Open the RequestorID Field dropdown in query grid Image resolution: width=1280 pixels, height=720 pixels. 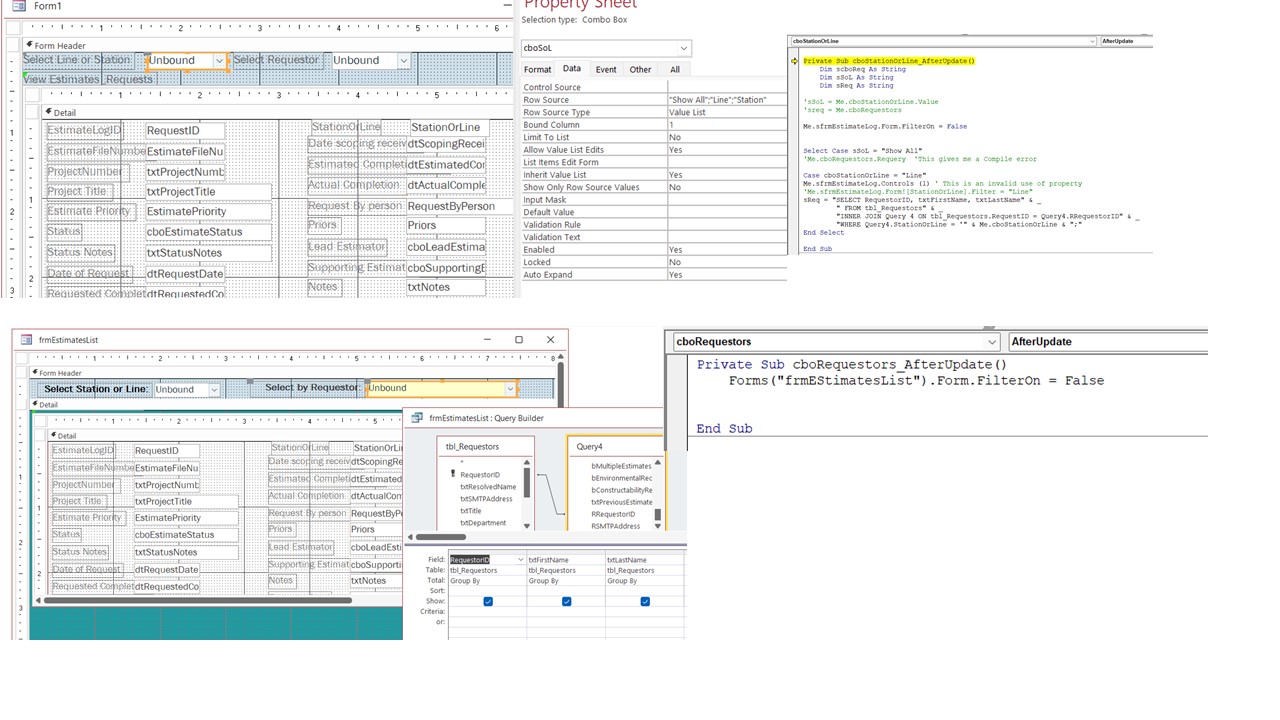click(x=519, y=560)
